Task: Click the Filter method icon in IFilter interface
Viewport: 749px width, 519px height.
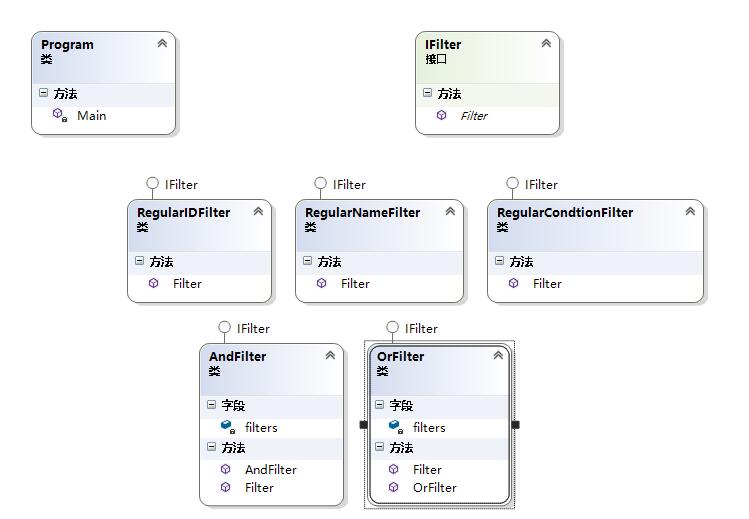Action: click(x=441, y=115)
